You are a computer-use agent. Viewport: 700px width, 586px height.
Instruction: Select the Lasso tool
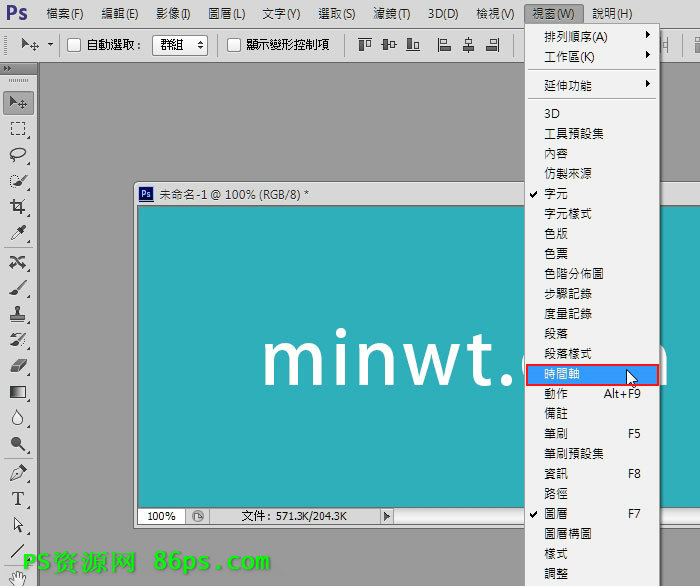18,155
